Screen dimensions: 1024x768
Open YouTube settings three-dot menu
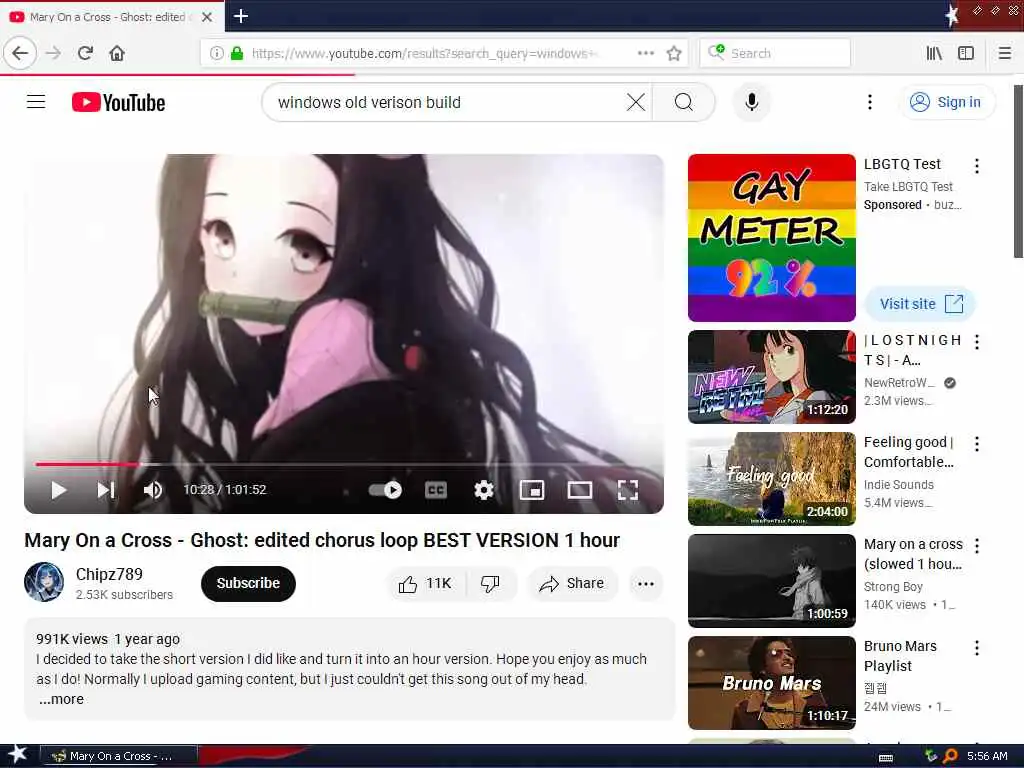tap(869, 102)
